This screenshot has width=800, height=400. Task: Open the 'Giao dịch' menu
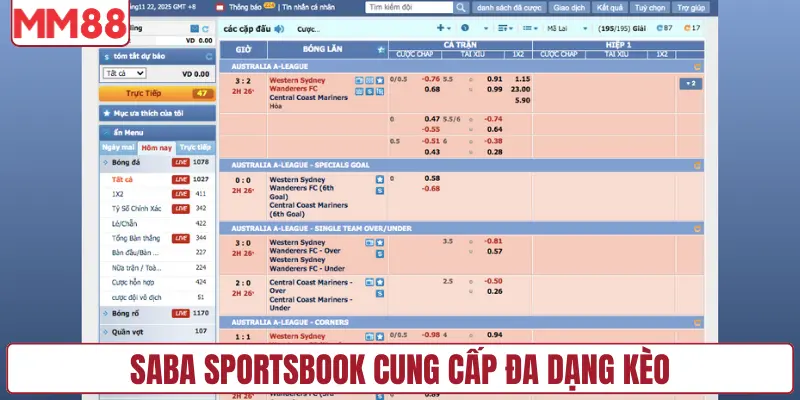click(x=569, y=8)
